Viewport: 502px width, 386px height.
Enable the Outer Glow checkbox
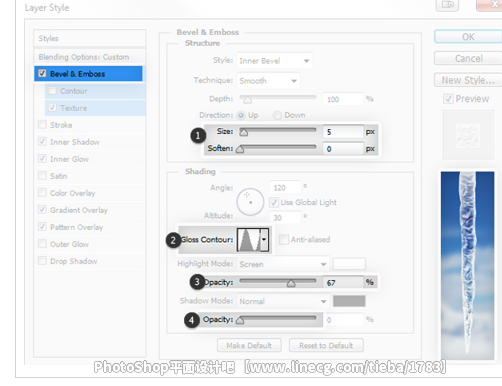42,244
